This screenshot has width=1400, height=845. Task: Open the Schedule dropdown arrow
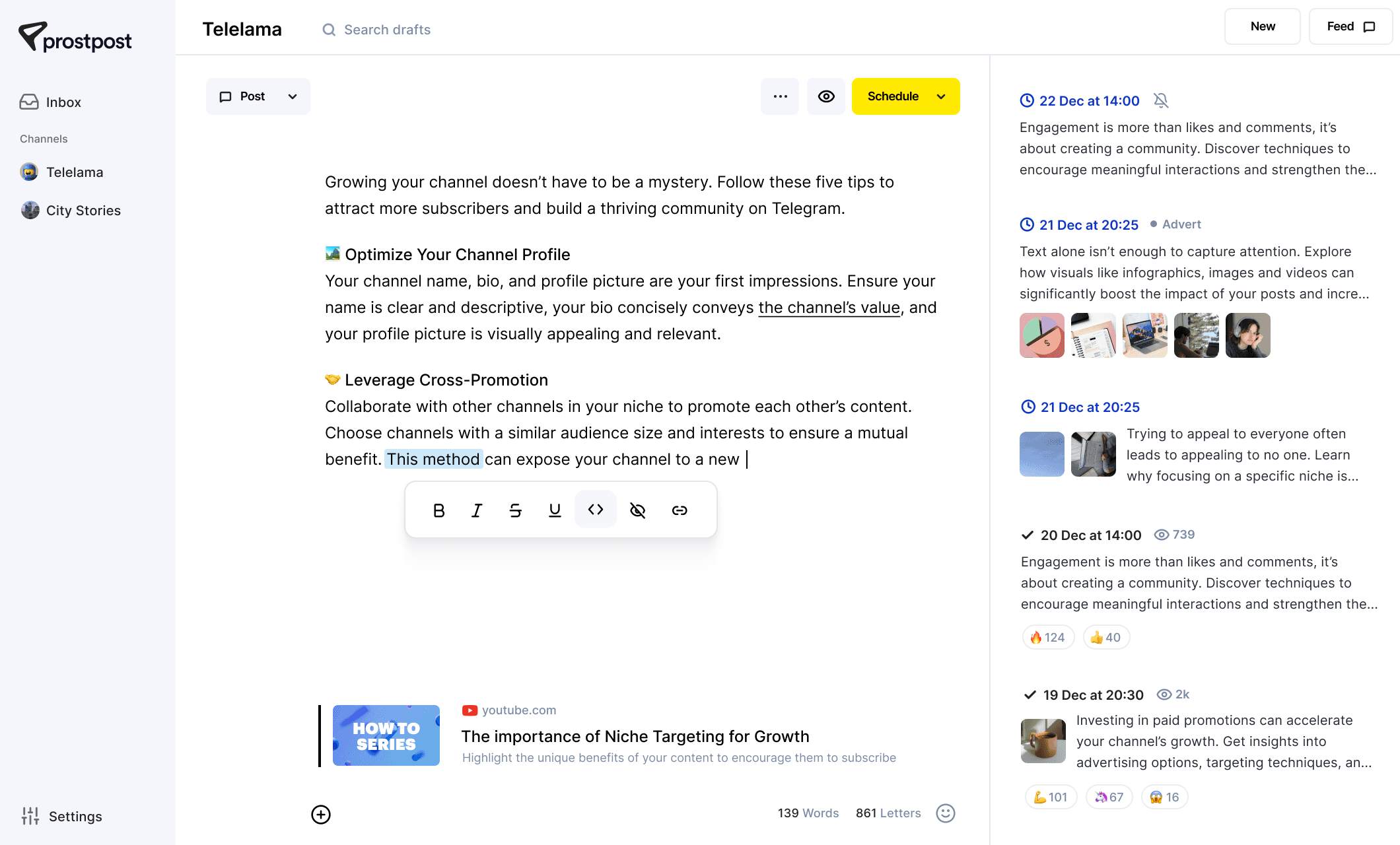point(941,96)
